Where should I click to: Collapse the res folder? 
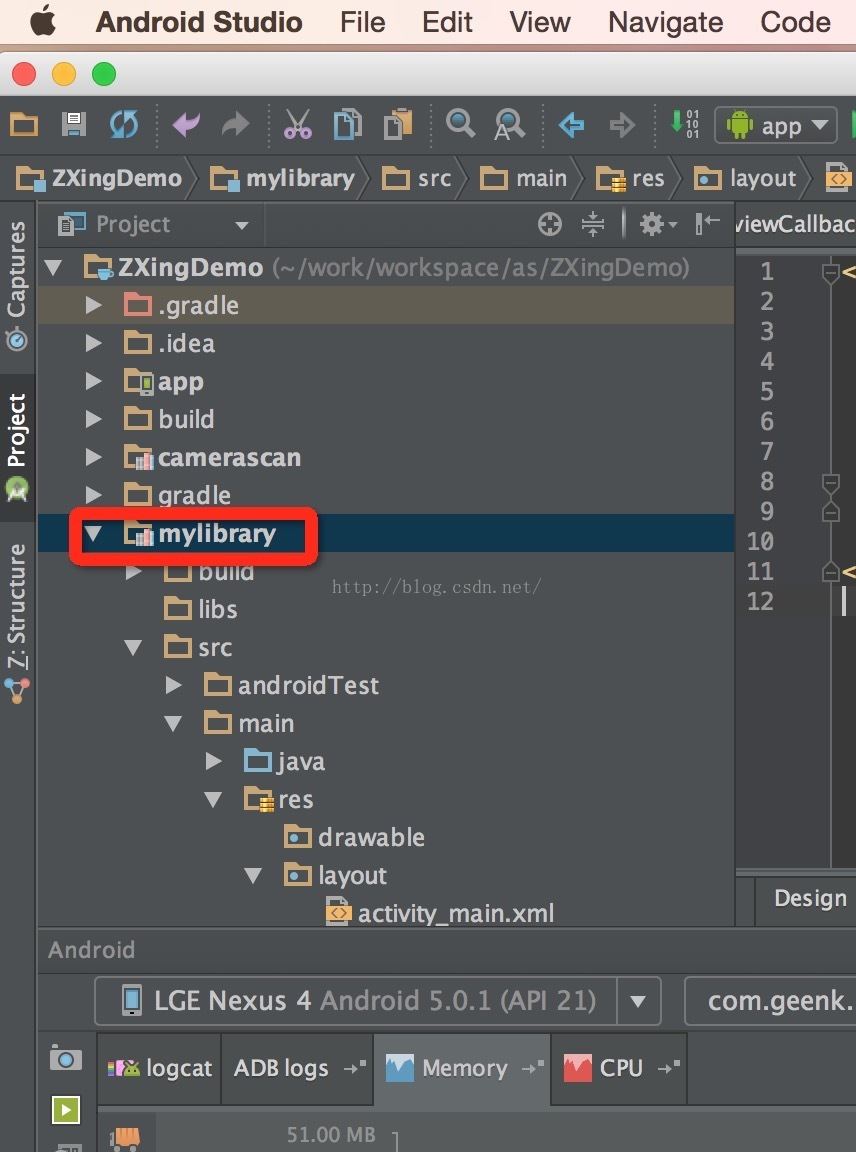tap(213, 799)
